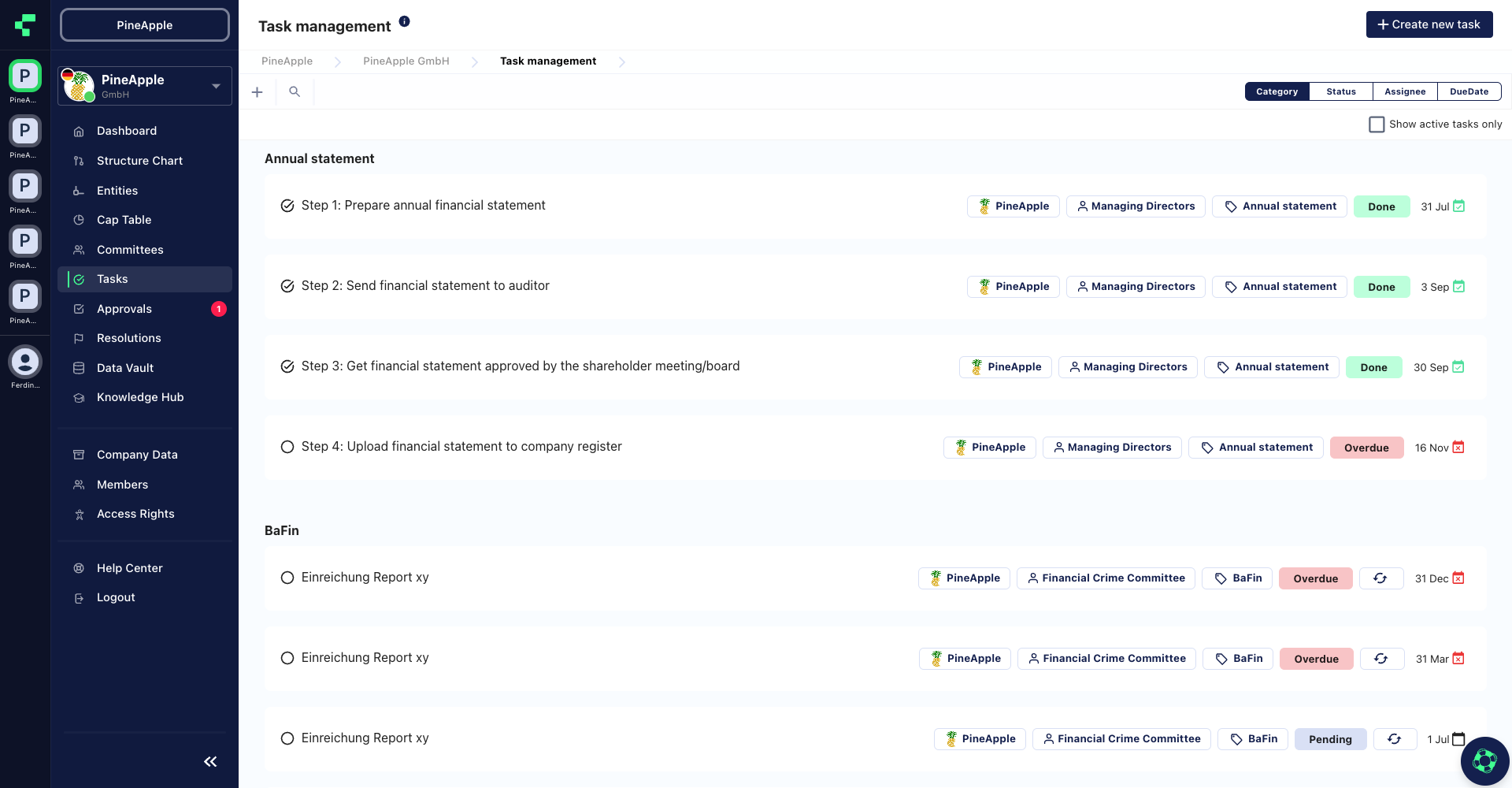
Task: Select the Structure Chart sidebar icon
Action: coord(79,161)
